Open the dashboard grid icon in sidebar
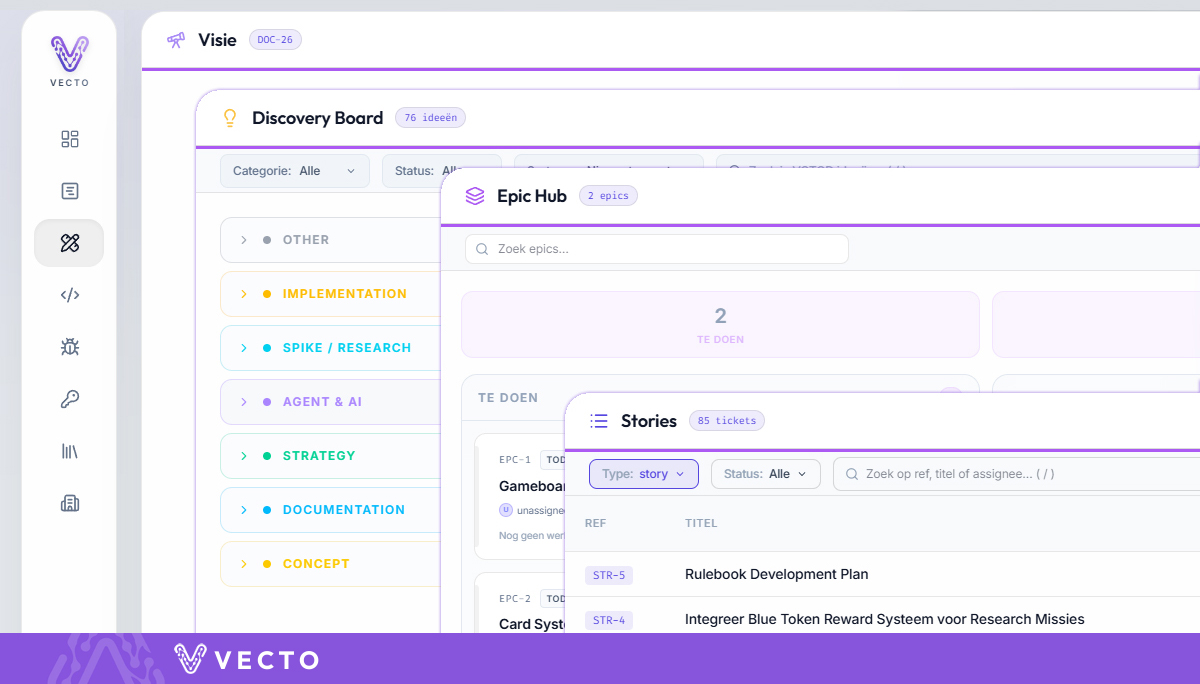Screen dimensions: 1200x684 69,139
